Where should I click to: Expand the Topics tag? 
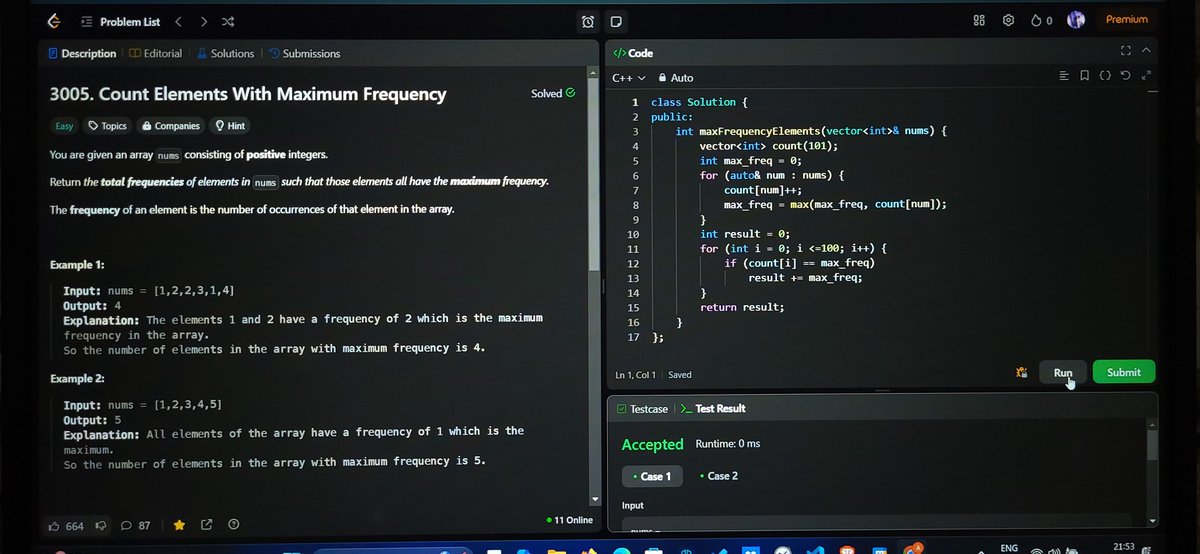108,126
